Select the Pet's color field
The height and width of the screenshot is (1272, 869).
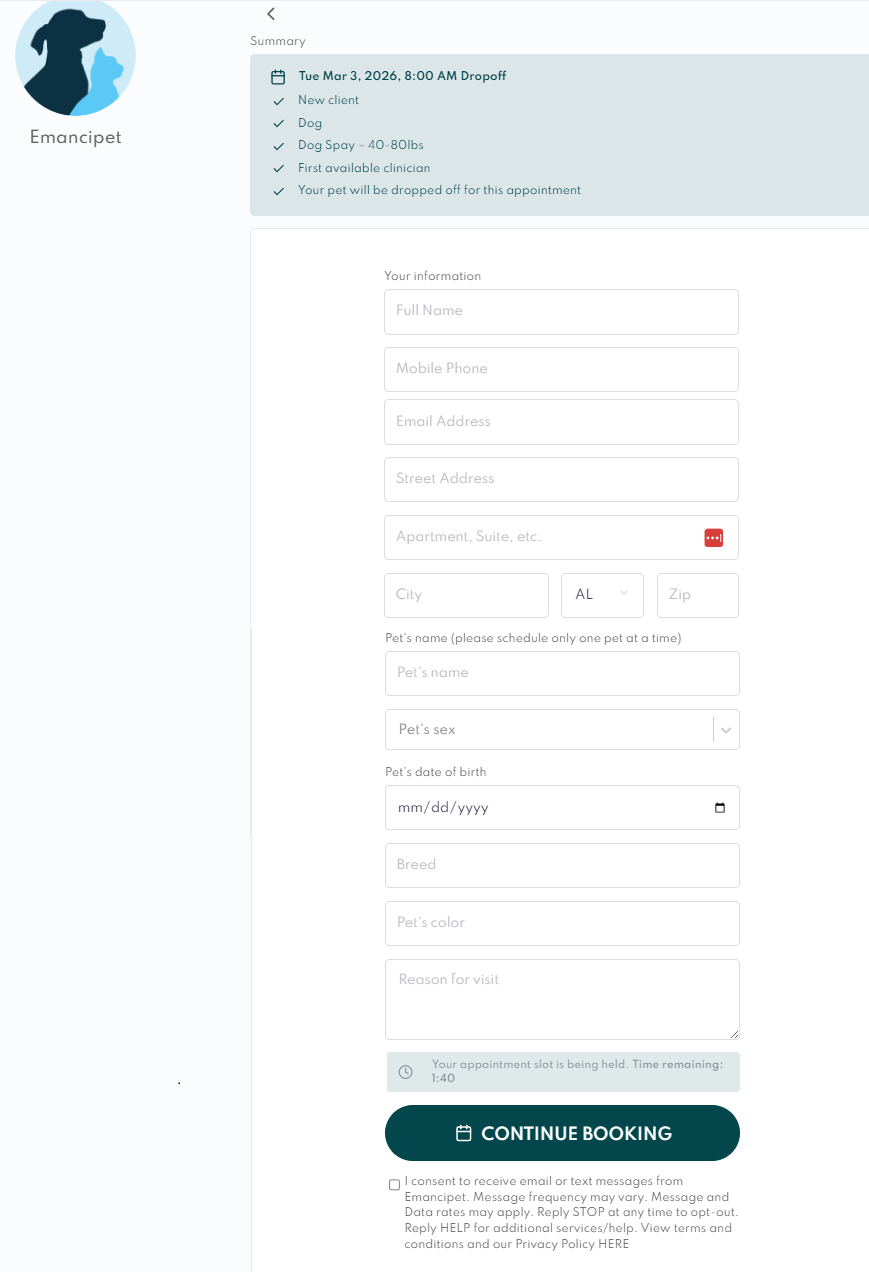tap(562, 924)
